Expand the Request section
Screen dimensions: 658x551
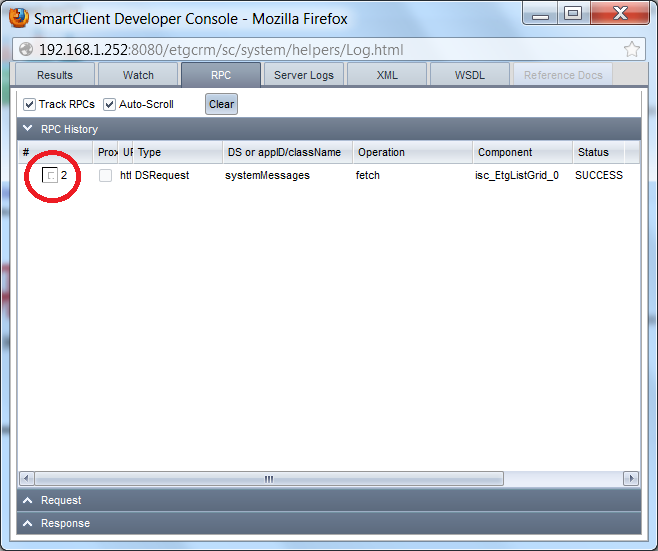[x=26, y=500]
